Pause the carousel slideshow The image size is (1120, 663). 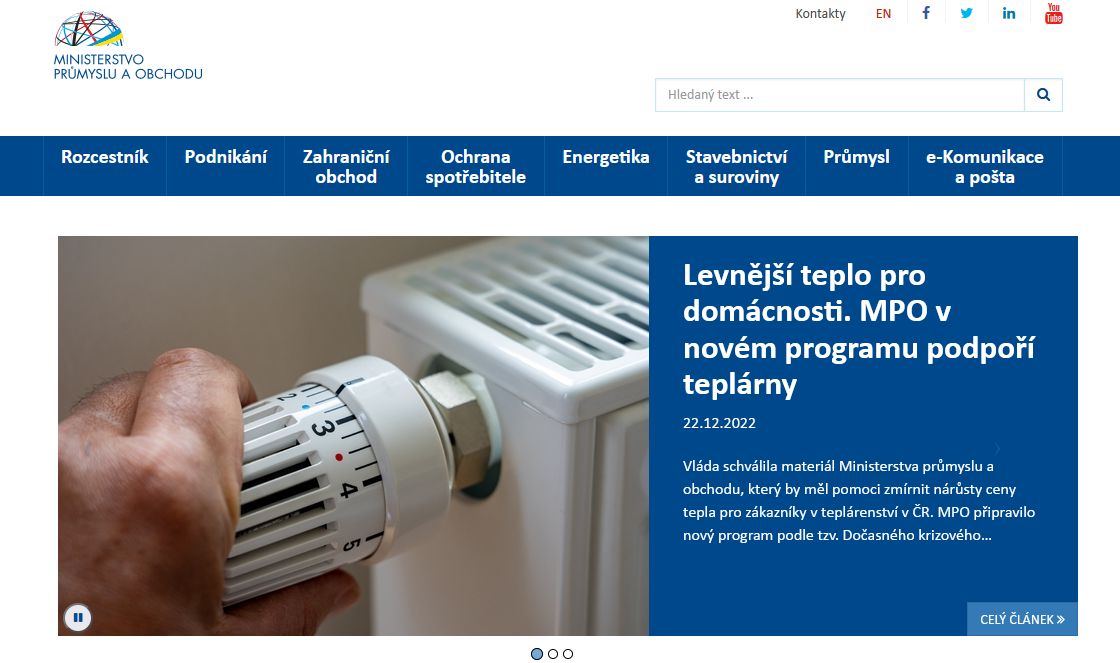click(x=78, y=617)
